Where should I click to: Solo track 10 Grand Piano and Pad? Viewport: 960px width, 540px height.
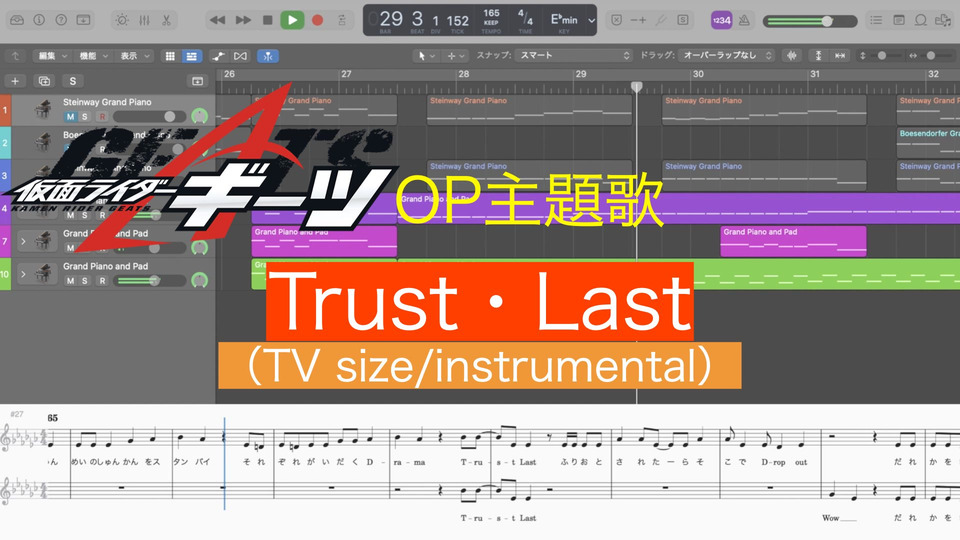84,280
